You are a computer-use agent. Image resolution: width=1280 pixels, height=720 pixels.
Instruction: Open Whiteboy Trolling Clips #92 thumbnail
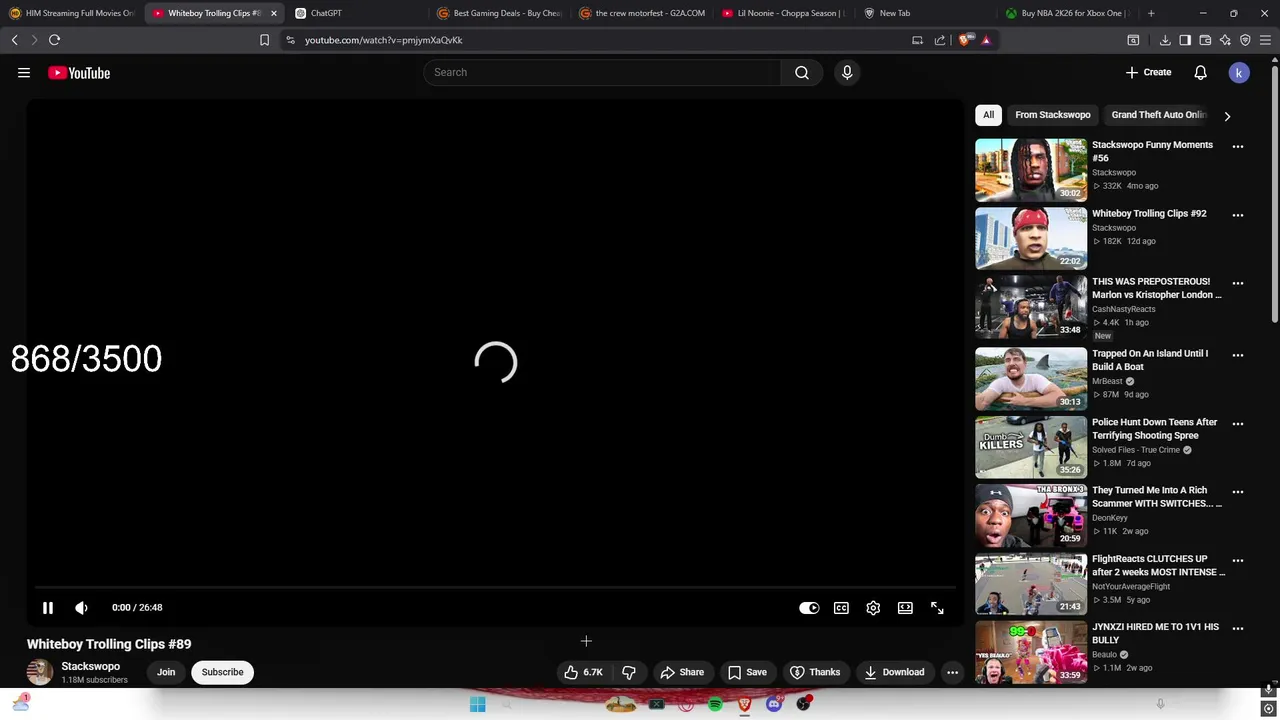[1031, 238]
